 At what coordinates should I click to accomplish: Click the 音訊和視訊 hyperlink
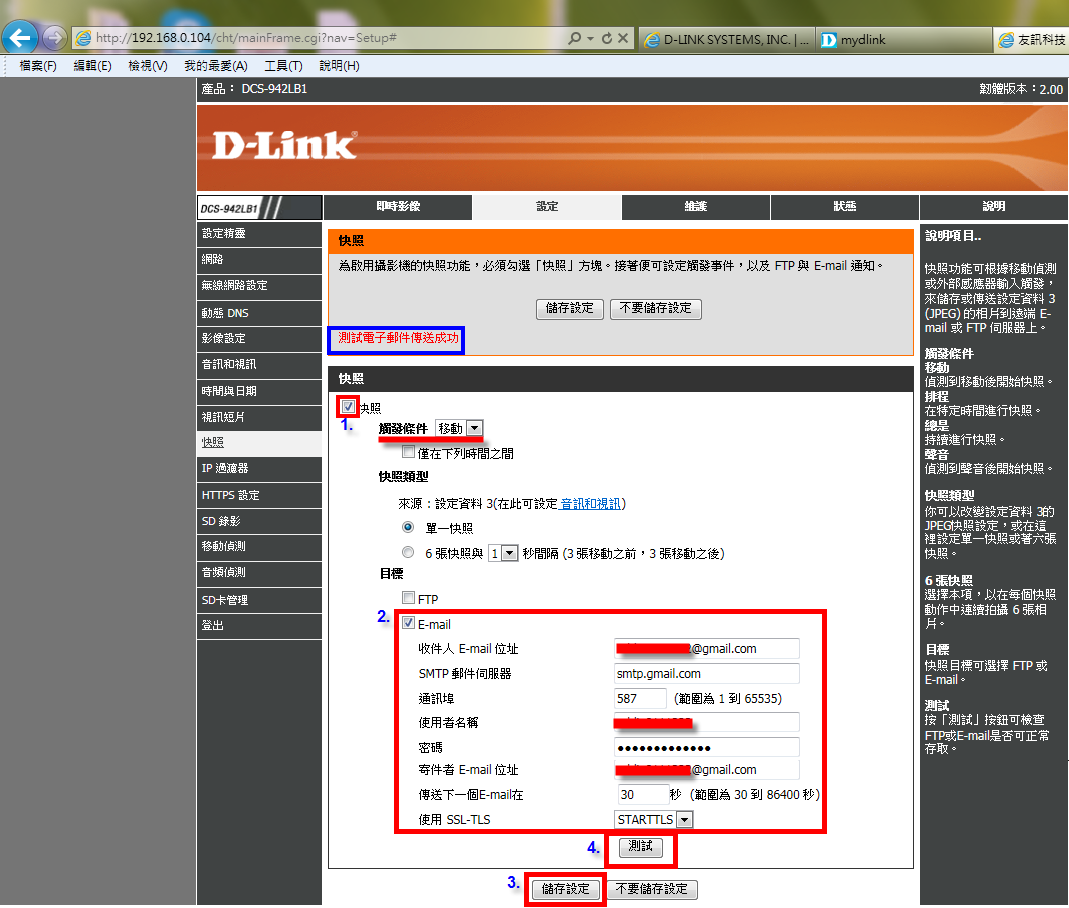(591, 503)
